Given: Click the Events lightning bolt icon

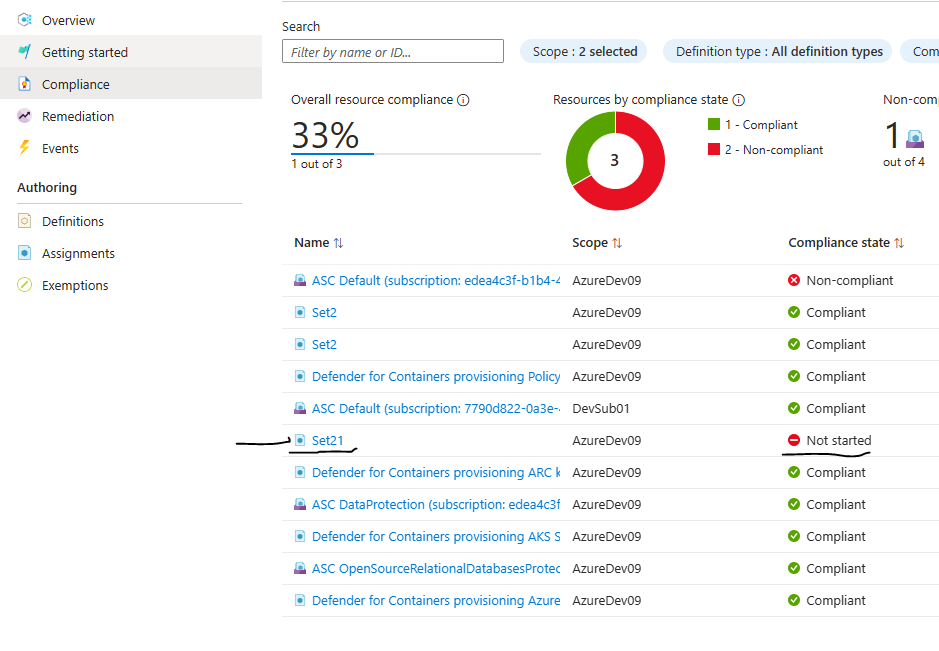Looking at the screenshot, I should pyautogui.click(x=25, y=148).
